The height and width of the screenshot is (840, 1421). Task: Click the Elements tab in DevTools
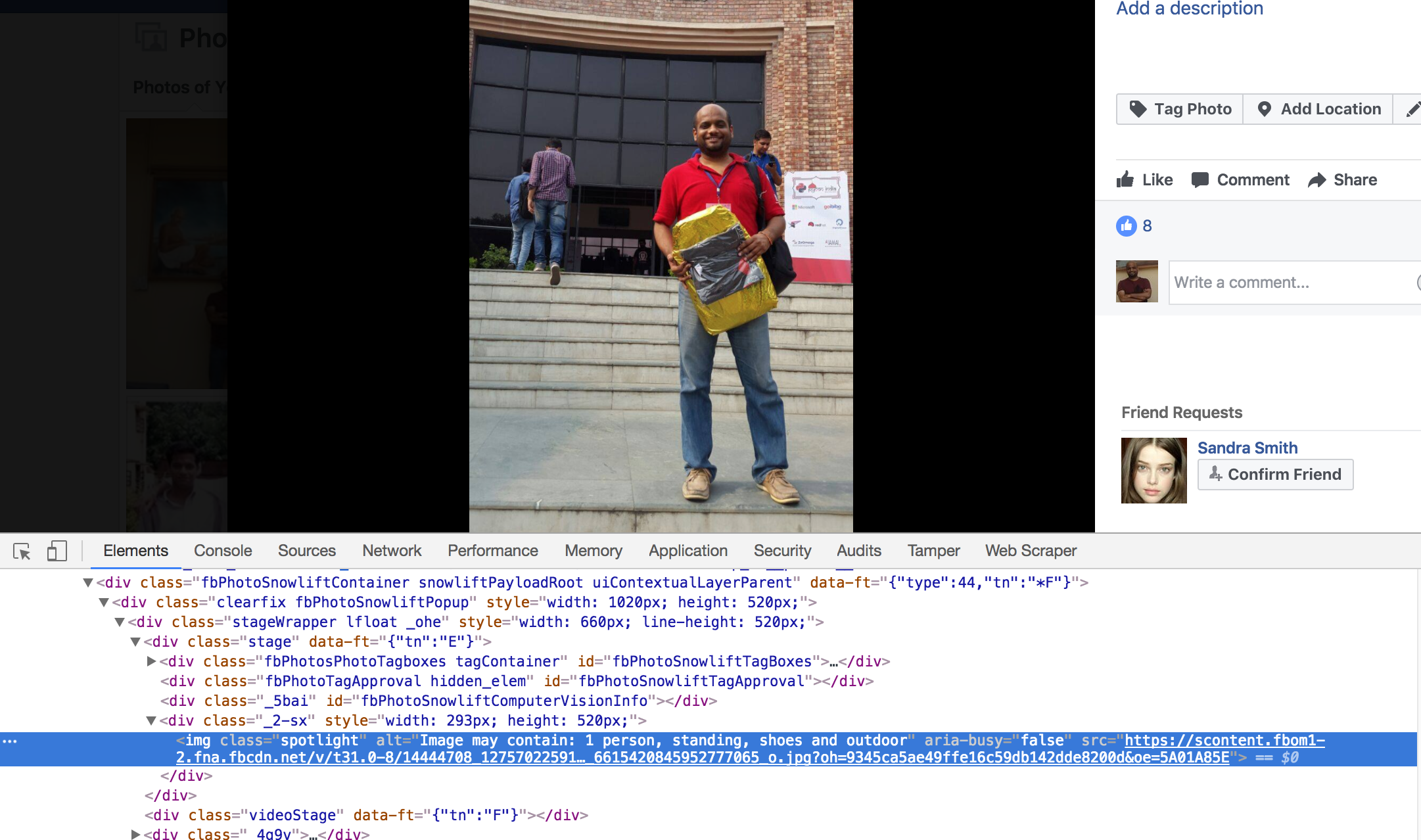[135, 550]
